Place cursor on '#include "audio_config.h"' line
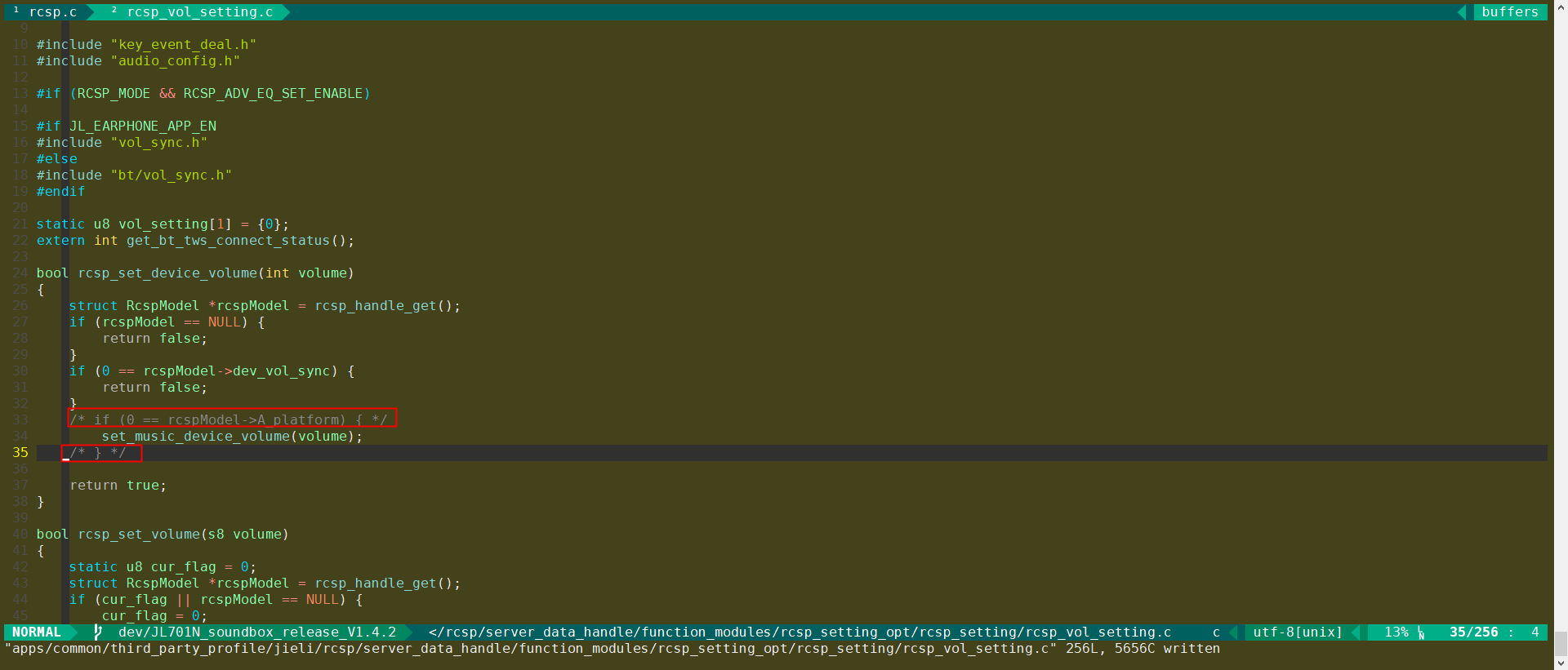1568x670 pixels. click(138, 61)
